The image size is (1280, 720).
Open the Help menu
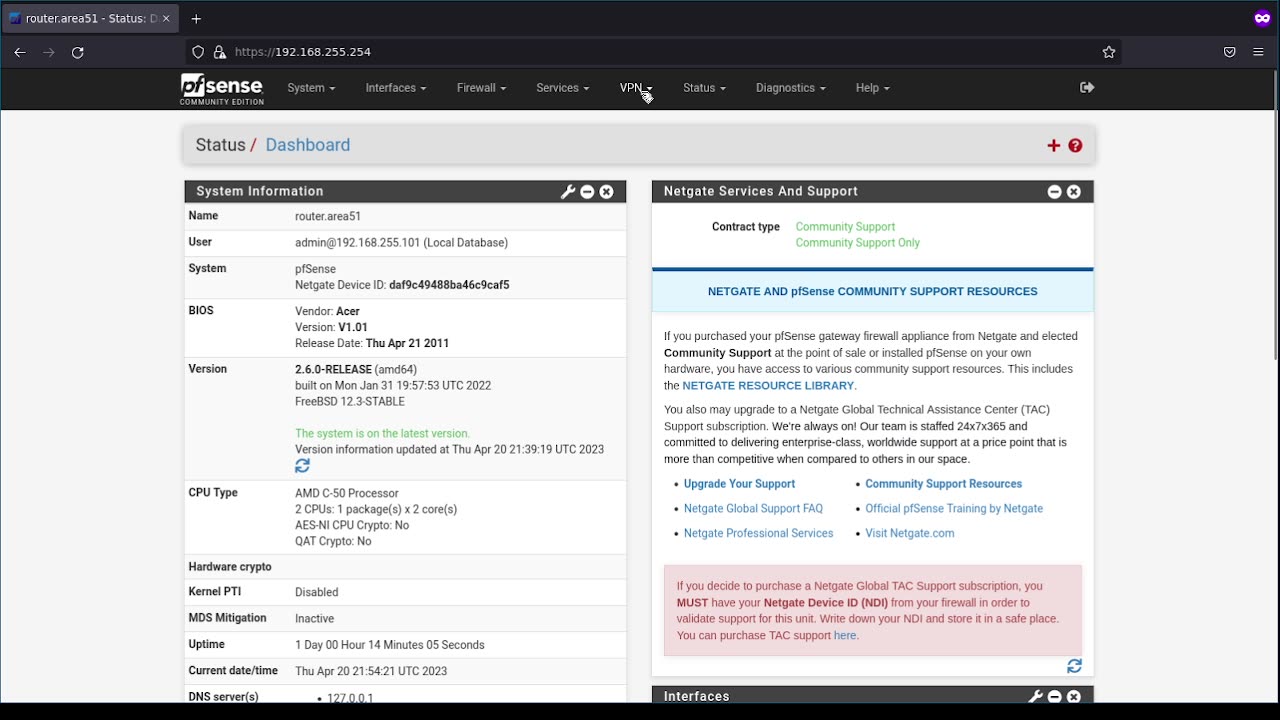[872, 88]
